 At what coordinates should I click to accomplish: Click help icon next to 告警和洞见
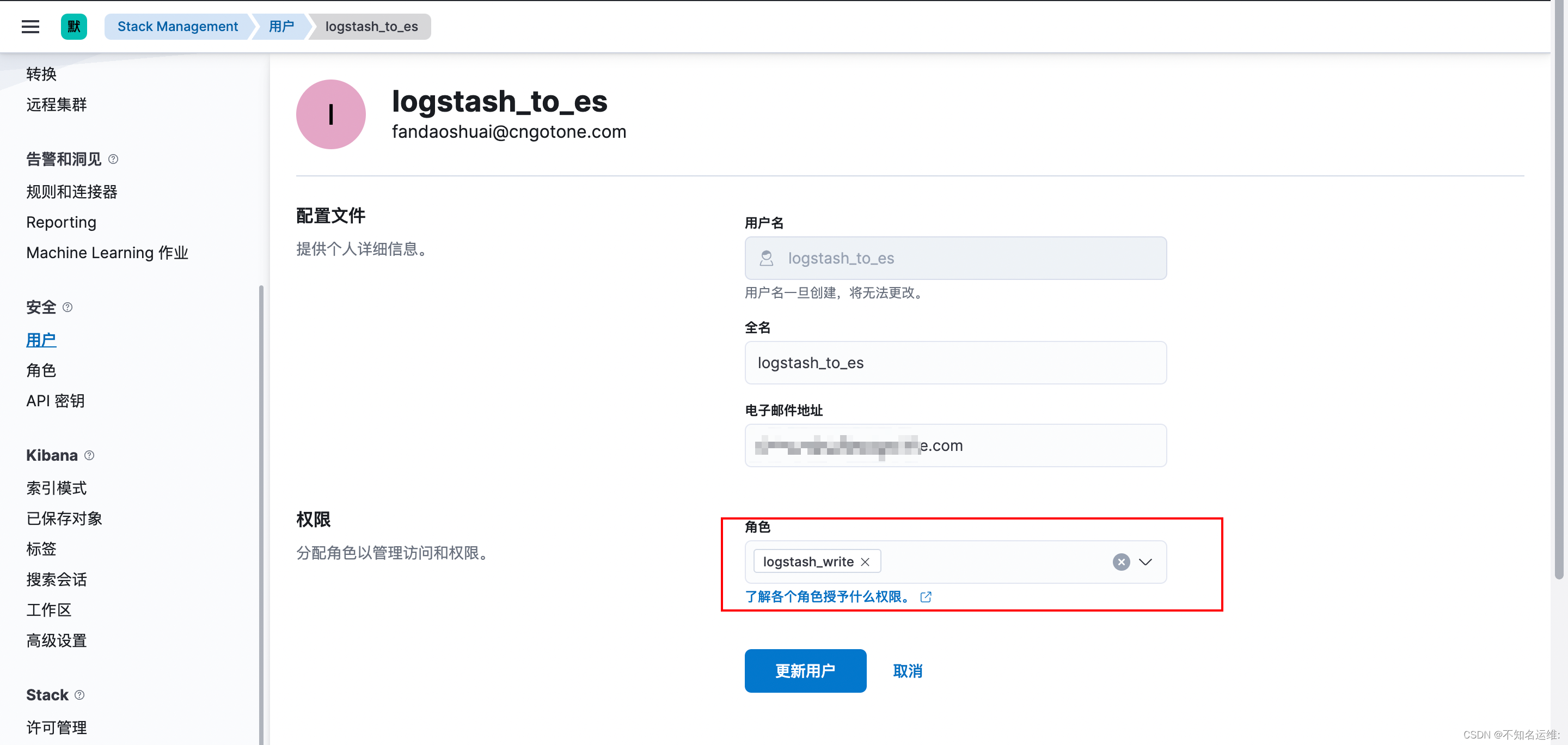click(113, 159)
